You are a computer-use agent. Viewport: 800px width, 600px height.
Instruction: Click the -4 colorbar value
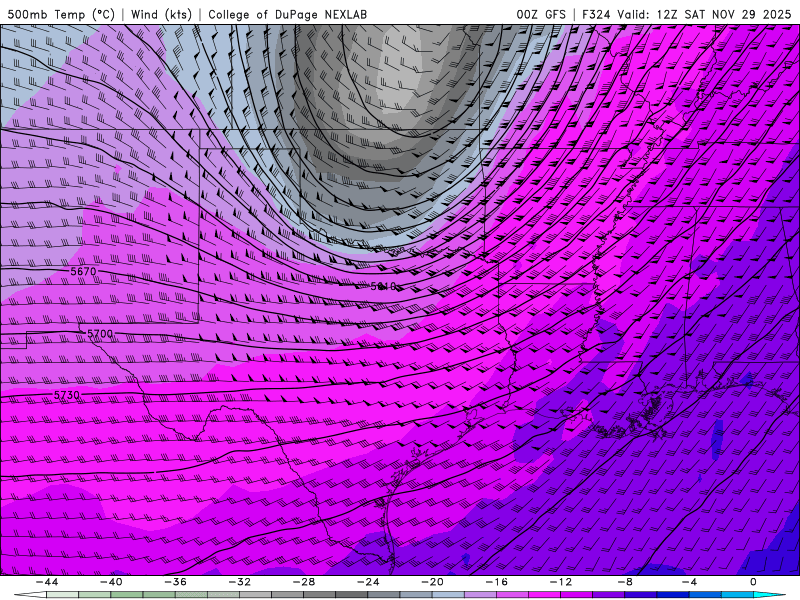689,582
